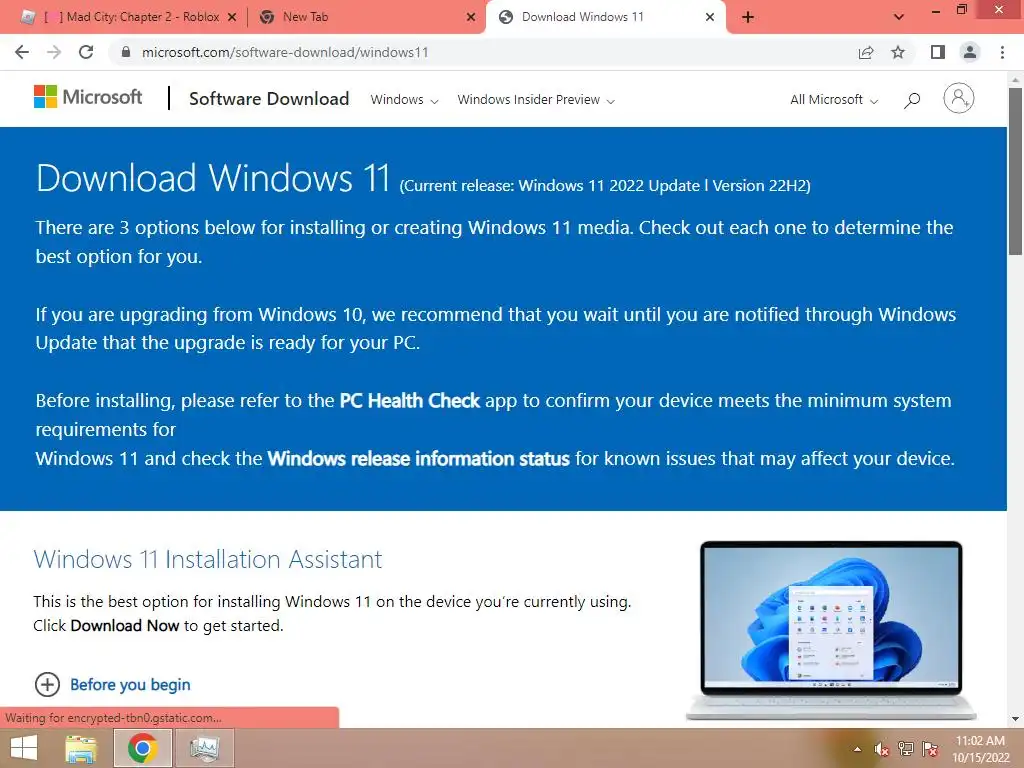The height and width of the screenshot is (768, 1024).
Task: Reload the page with the refresh icon
Action: point(86,52)
